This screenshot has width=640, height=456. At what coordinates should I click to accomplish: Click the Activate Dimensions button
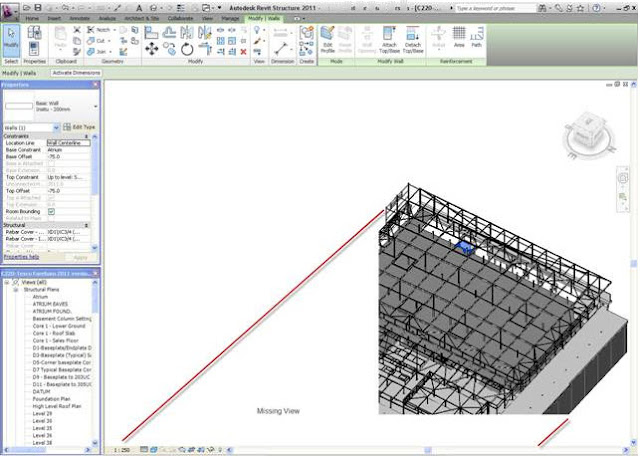pyautogui.click(x=76, y=73)
